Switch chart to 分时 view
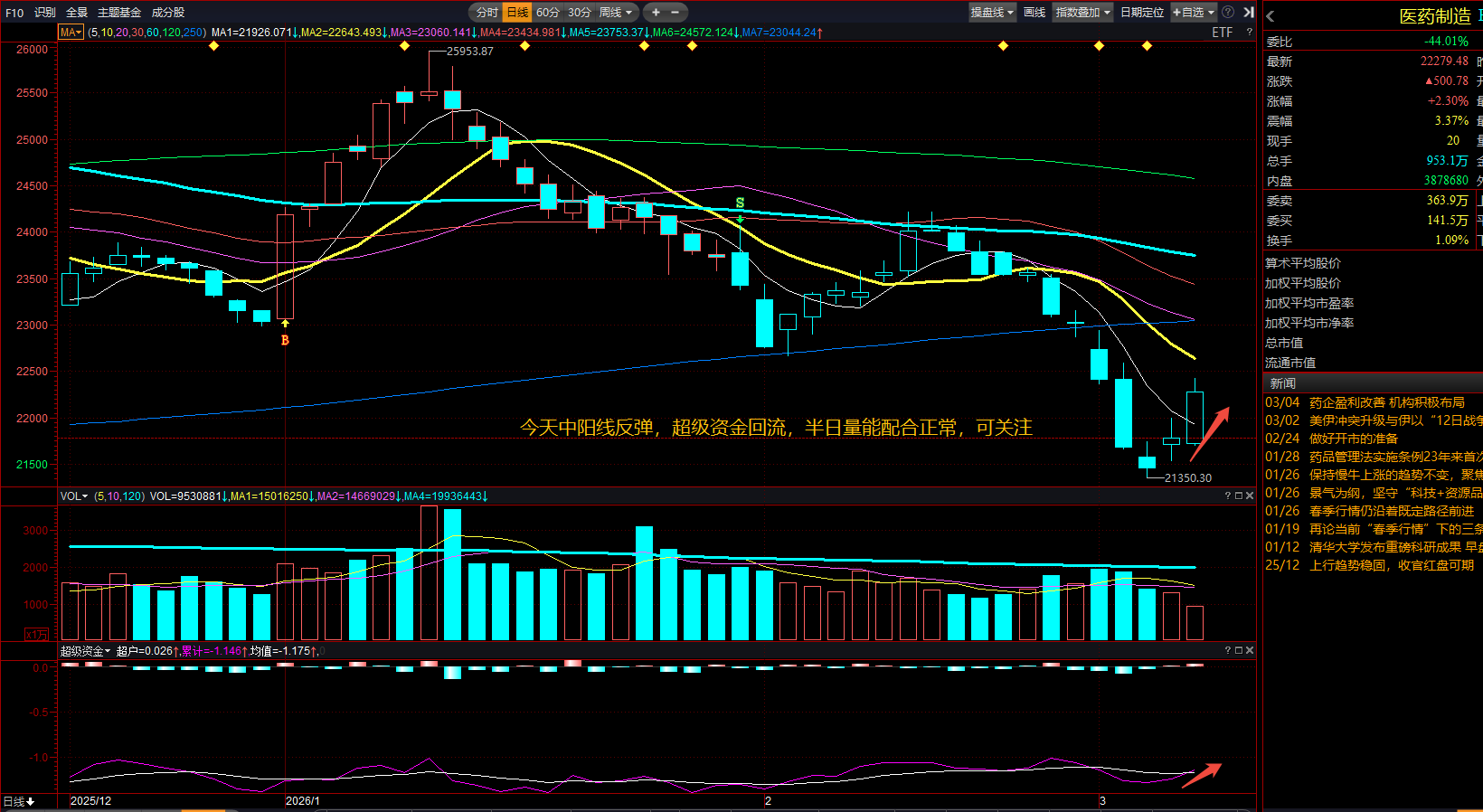 click(x=486, y=12)
